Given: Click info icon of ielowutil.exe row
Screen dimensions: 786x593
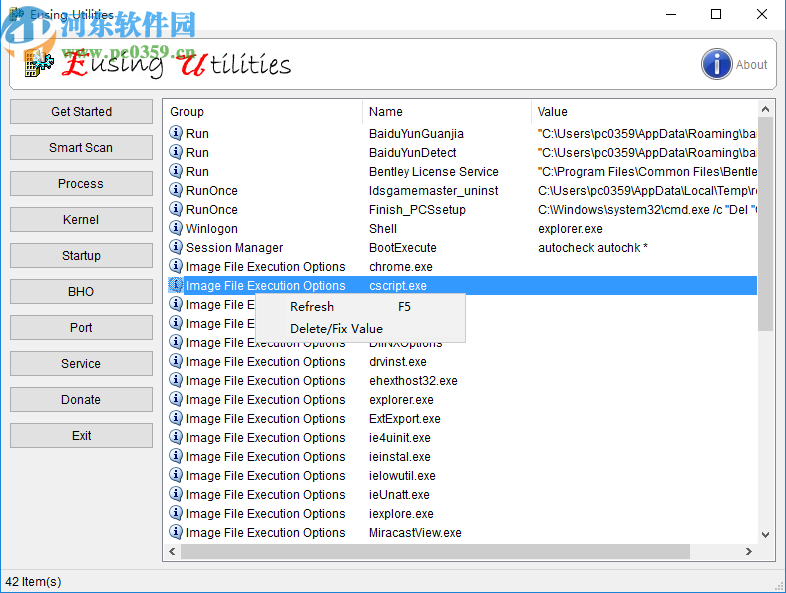Looking at the screenshot, I should [175, 475].
